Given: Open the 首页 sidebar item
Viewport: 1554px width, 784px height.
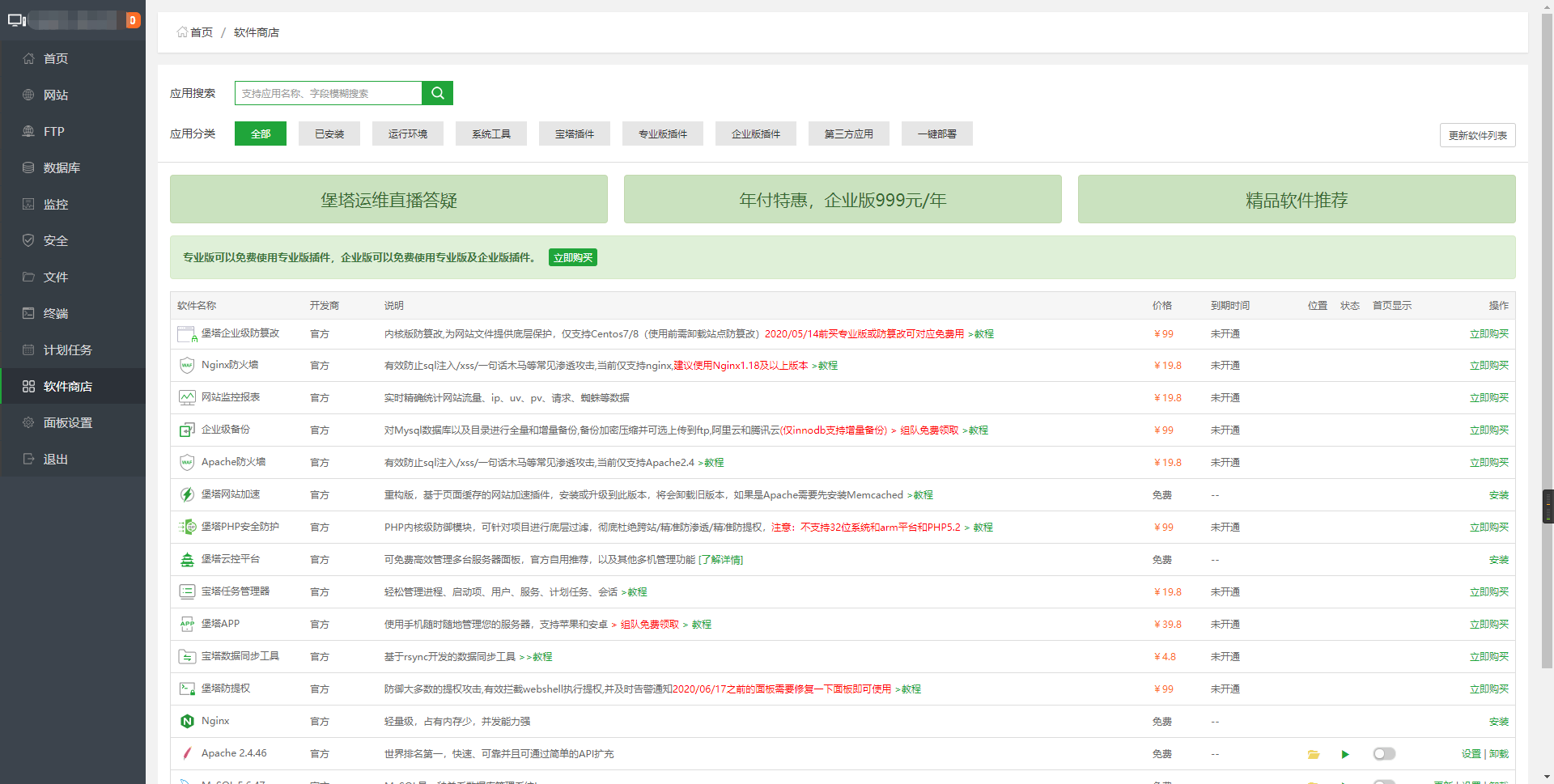Looking at the screenshot, I should 73,58.
